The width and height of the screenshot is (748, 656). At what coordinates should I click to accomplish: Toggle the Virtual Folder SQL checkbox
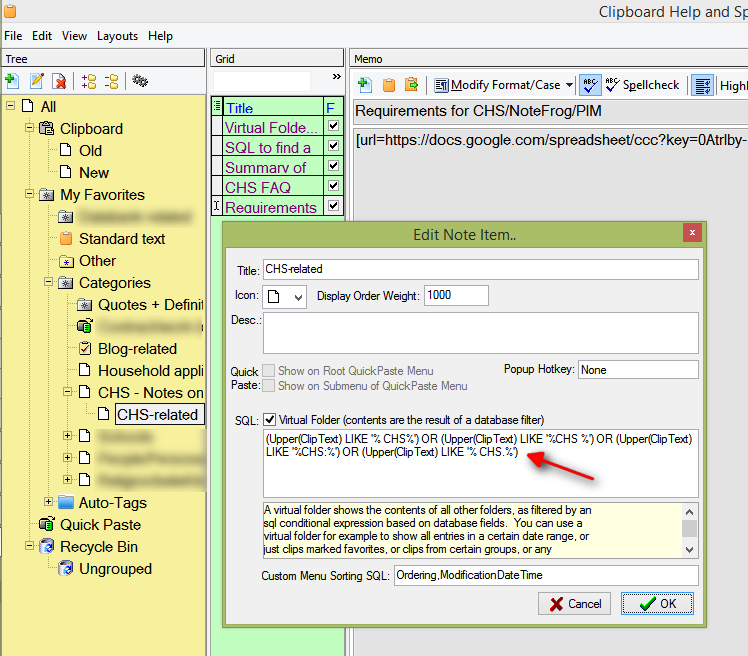(x=270, y=419)
